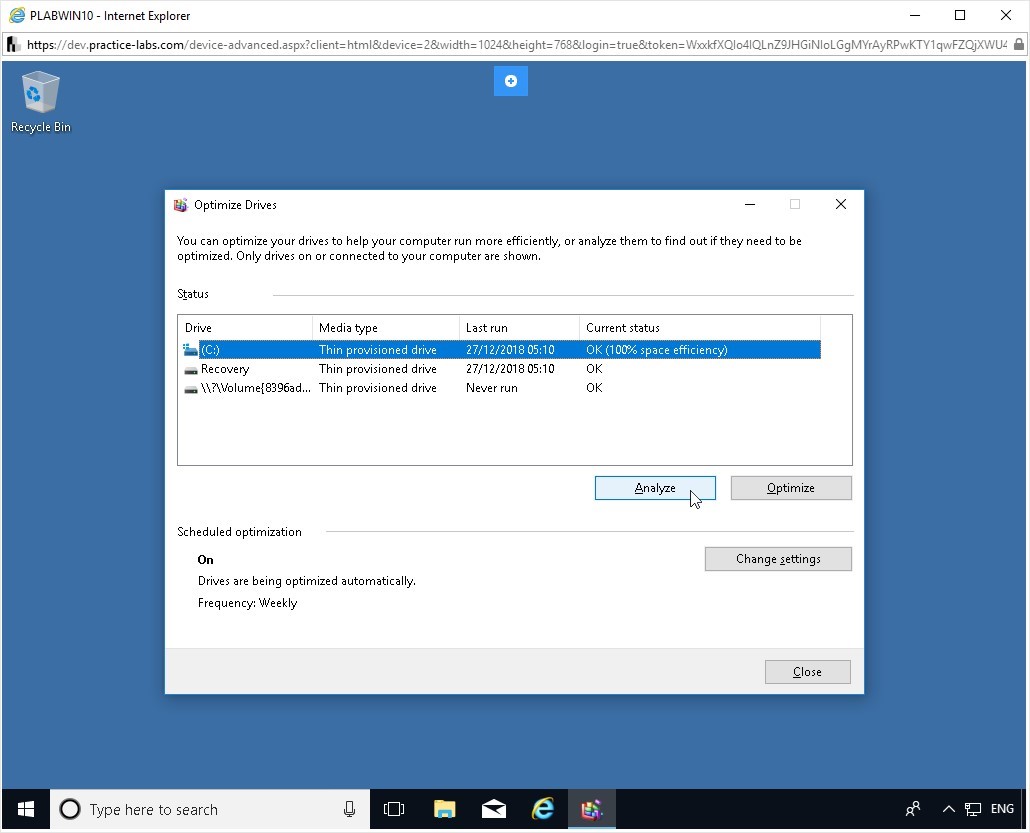Click the network icon in the system tray
The image size is (1030, 833).
[973, 809]
